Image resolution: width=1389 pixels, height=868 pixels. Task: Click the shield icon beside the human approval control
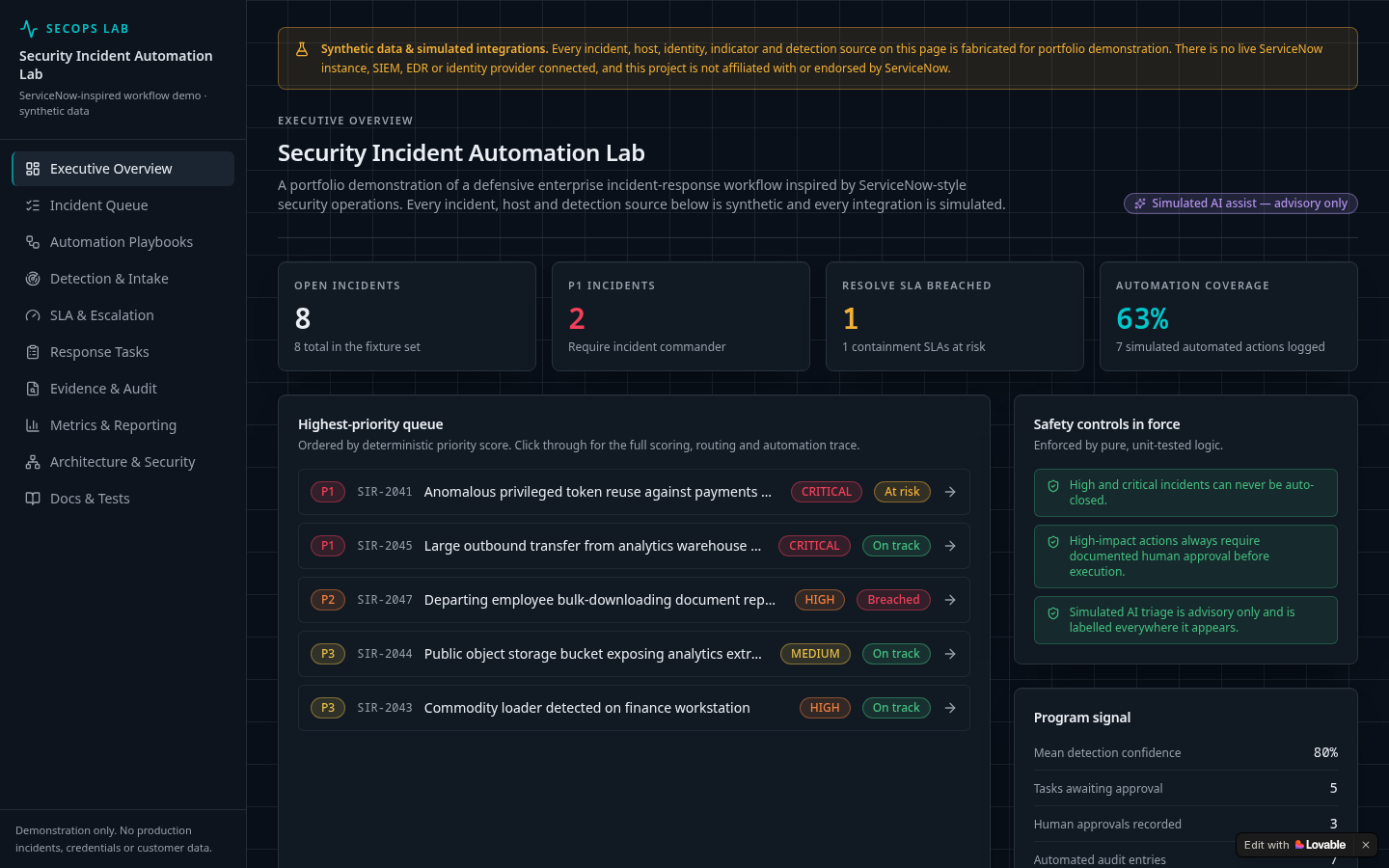[1053, 542]
